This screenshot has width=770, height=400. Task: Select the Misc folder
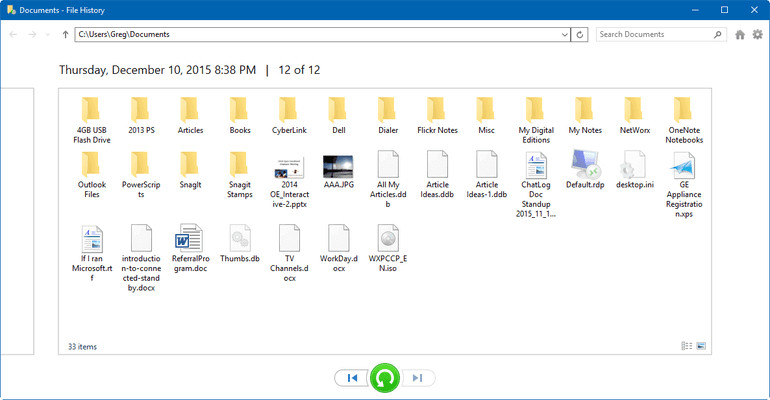click(x=486, y=115)
